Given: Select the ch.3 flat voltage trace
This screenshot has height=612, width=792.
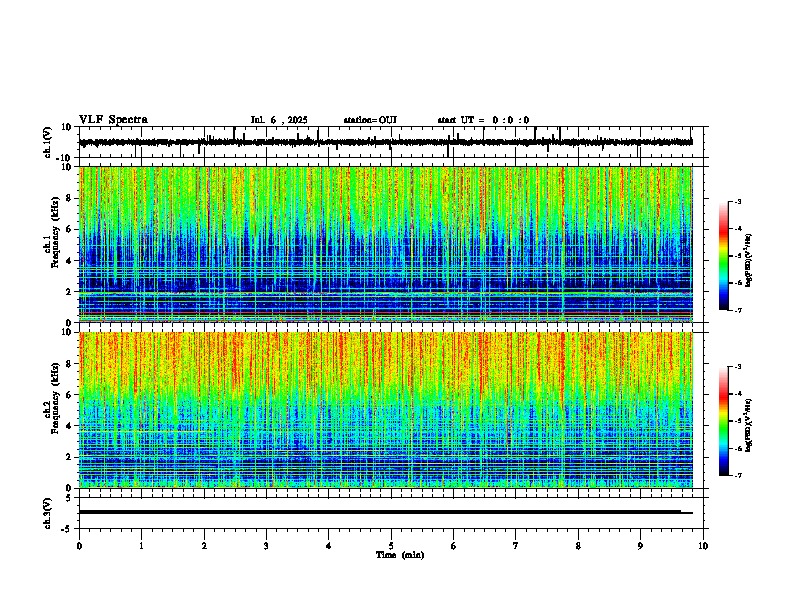Looking at the screenshot, I should 385,512.
